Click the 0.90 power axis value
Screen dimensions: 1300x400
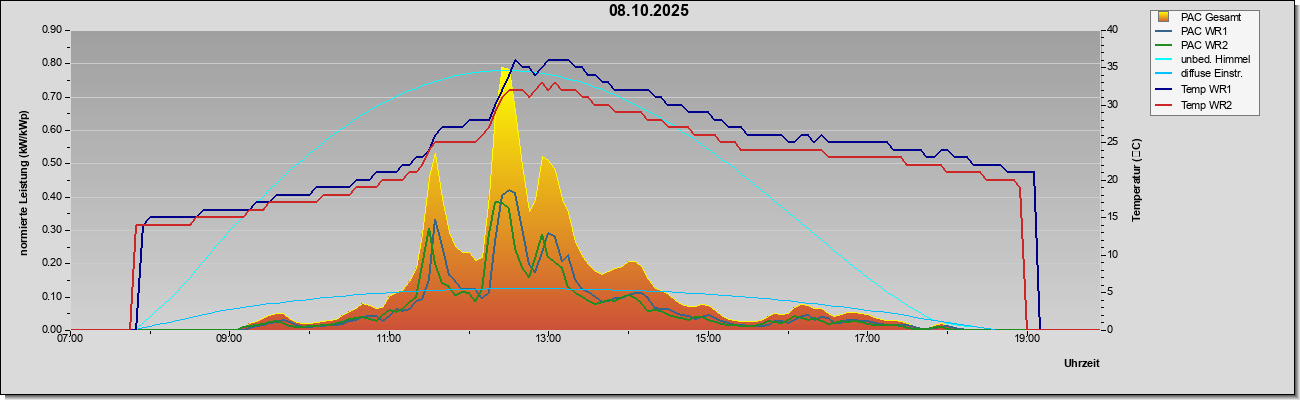[52, 30]
